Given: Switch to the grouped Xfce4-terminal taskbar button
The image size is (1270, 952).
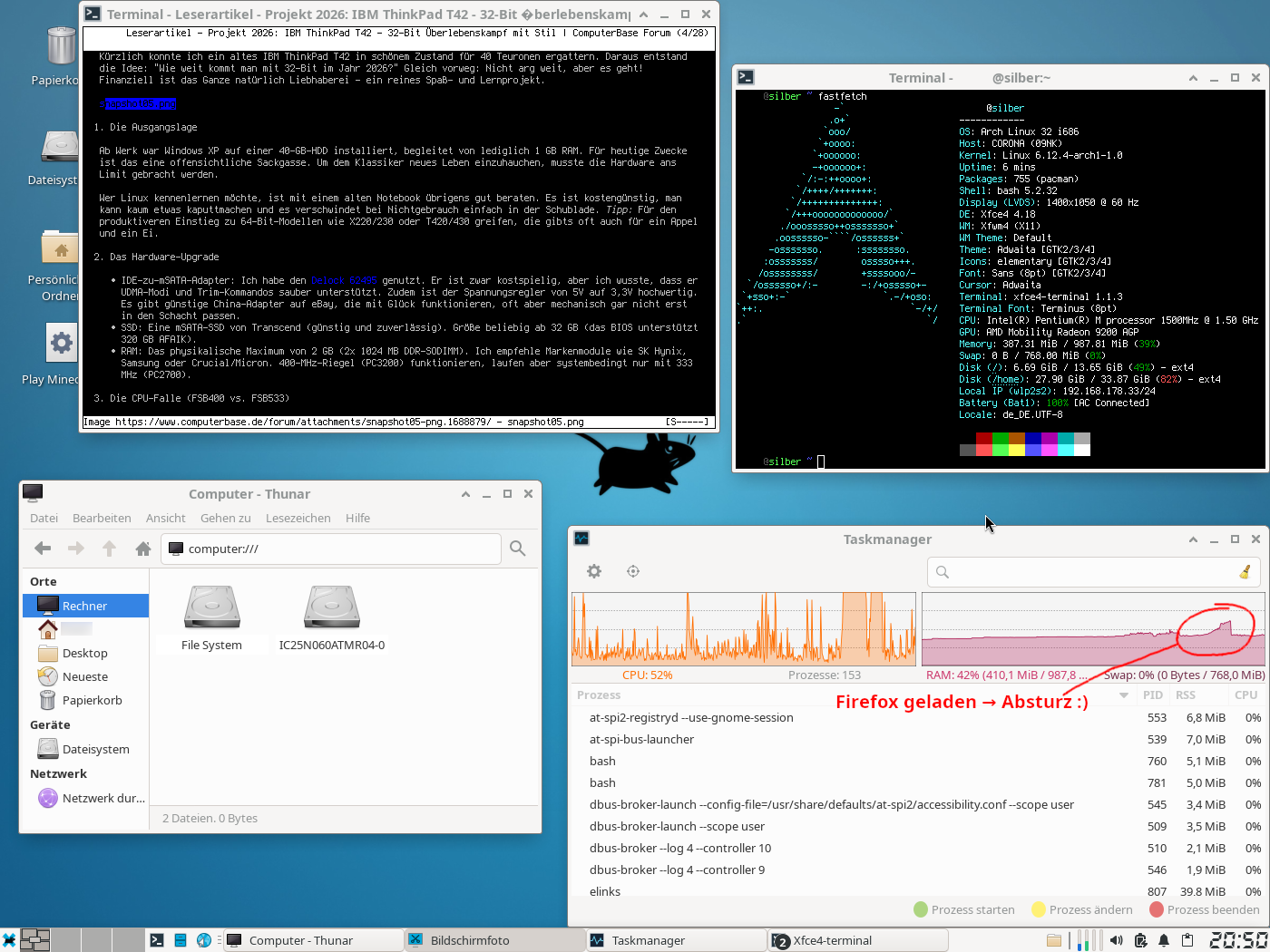Looking at the screenshot, I should 857,940.
